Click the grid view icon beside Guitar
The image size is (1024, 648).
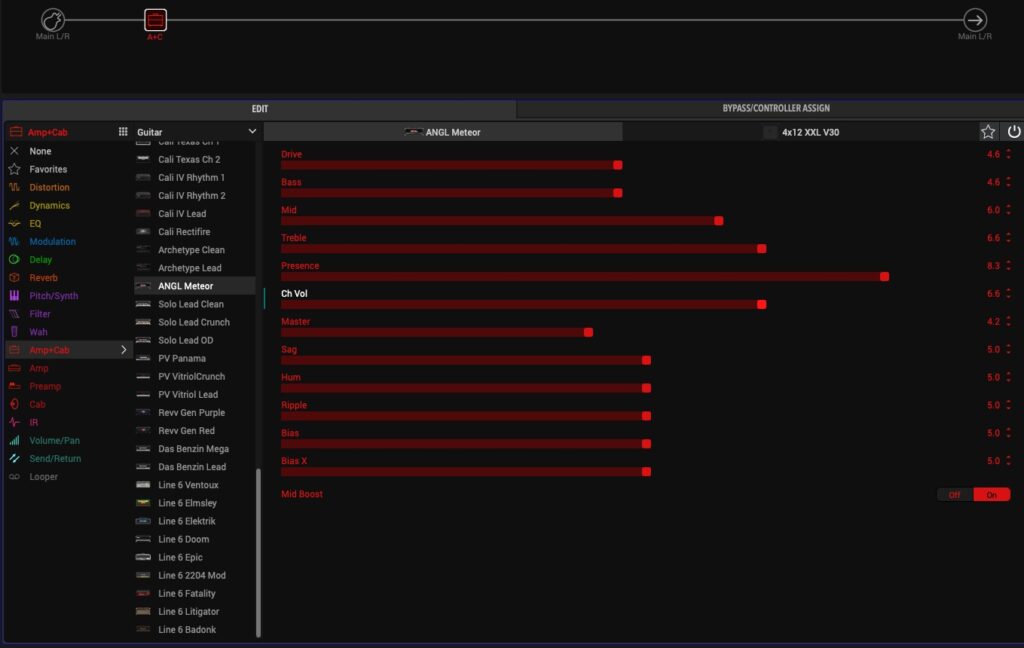coord(123,131)
